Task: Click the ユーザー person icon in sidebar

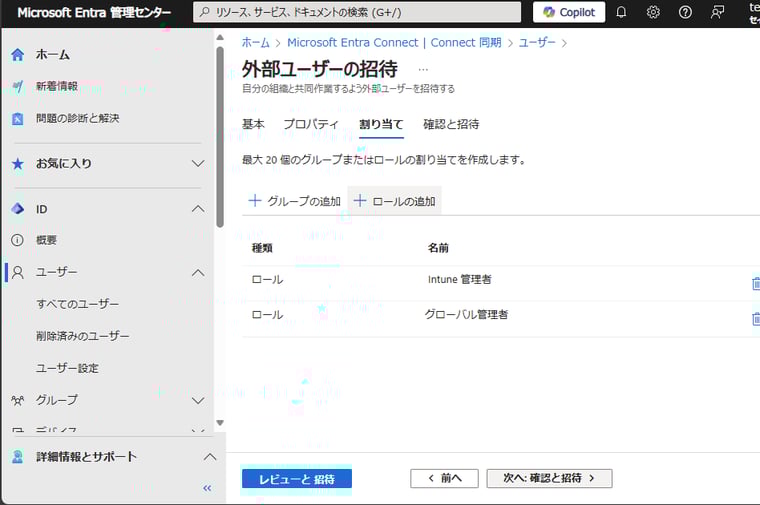Action: (17, 272)
